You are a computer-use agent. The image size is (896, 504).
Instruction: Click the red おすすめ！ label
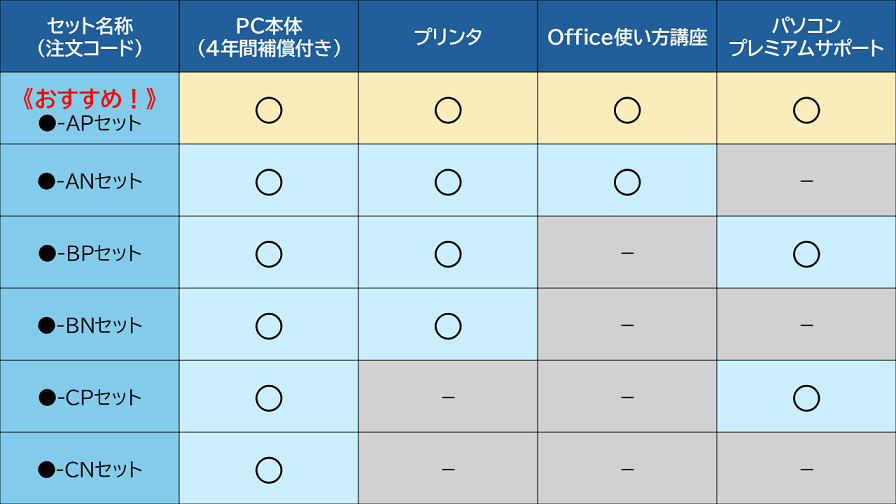tap(90, 99)
